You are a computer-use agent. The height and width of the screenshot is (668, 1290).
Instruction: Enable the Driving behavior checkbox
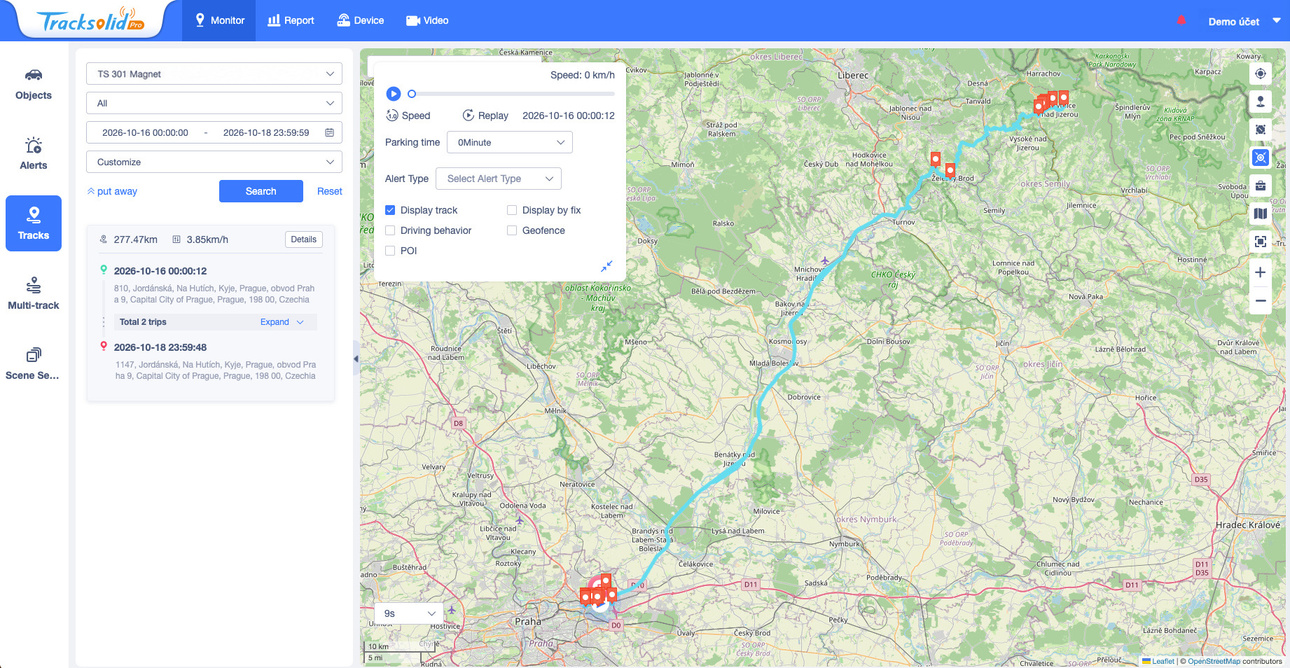coord(390,230)
